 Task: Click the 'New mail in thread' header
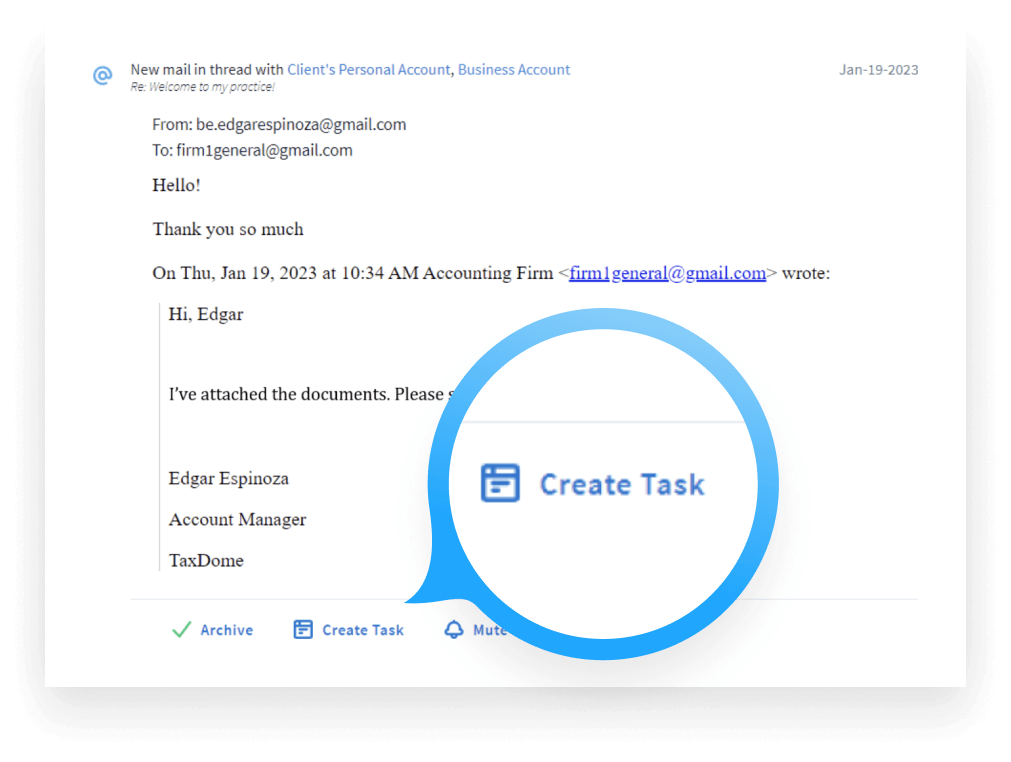click(203, 69)
